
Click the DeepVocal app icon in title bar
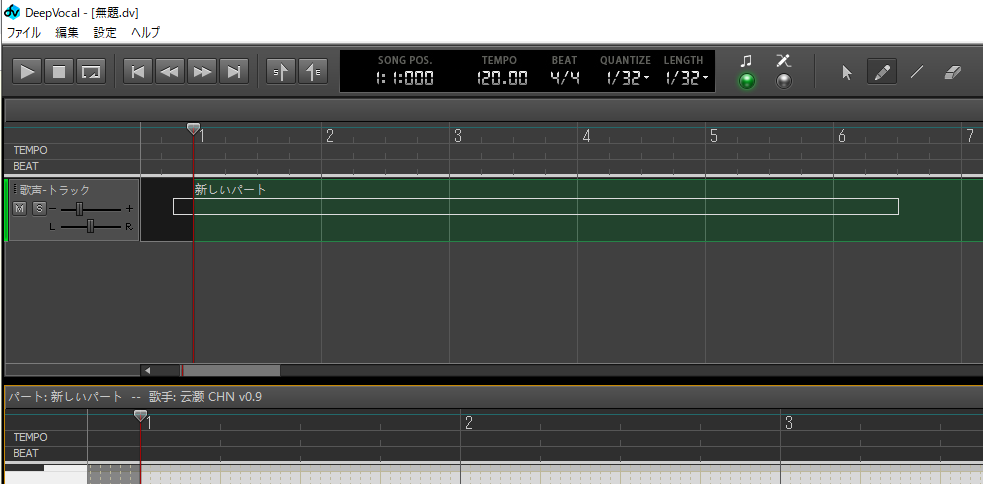[12, 12]
